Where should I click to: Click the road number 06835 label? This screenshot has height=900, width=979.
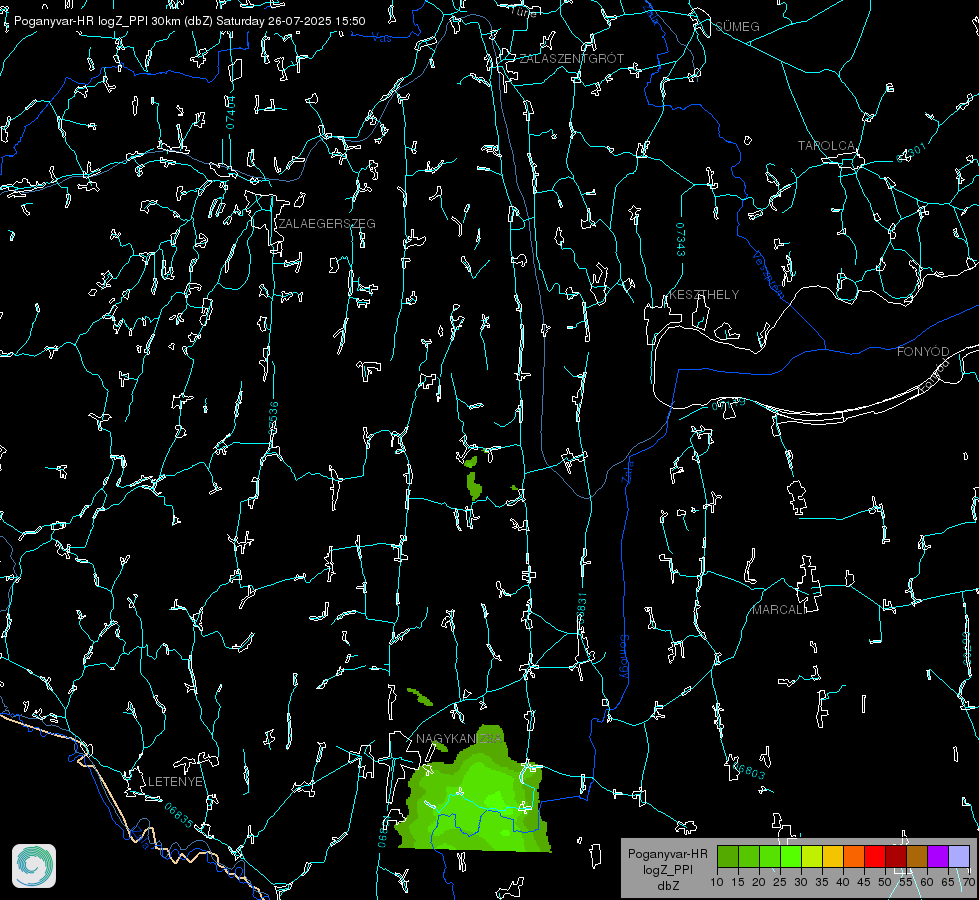179,816
